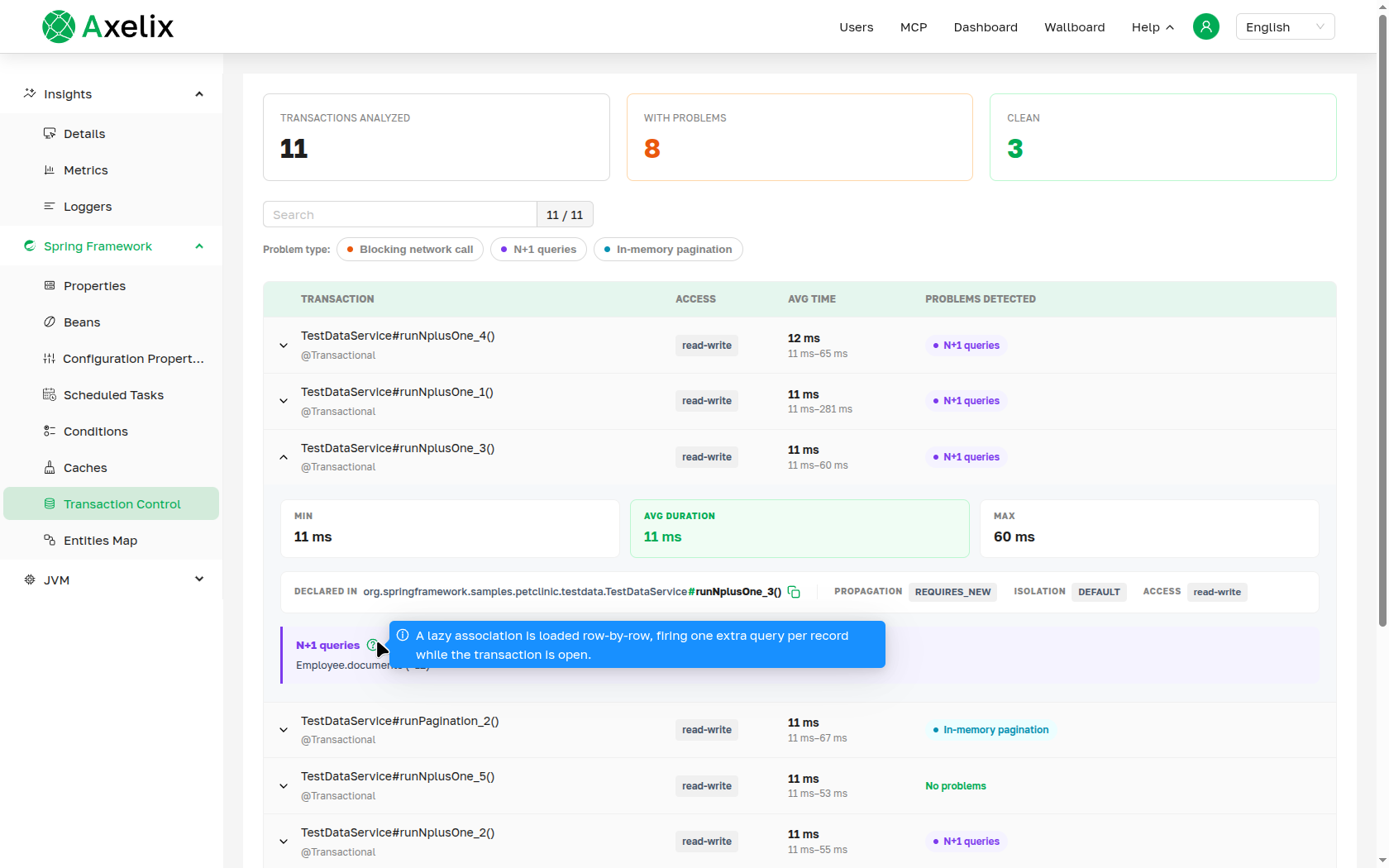Open Metrics in the sidebar

(112, 169)
